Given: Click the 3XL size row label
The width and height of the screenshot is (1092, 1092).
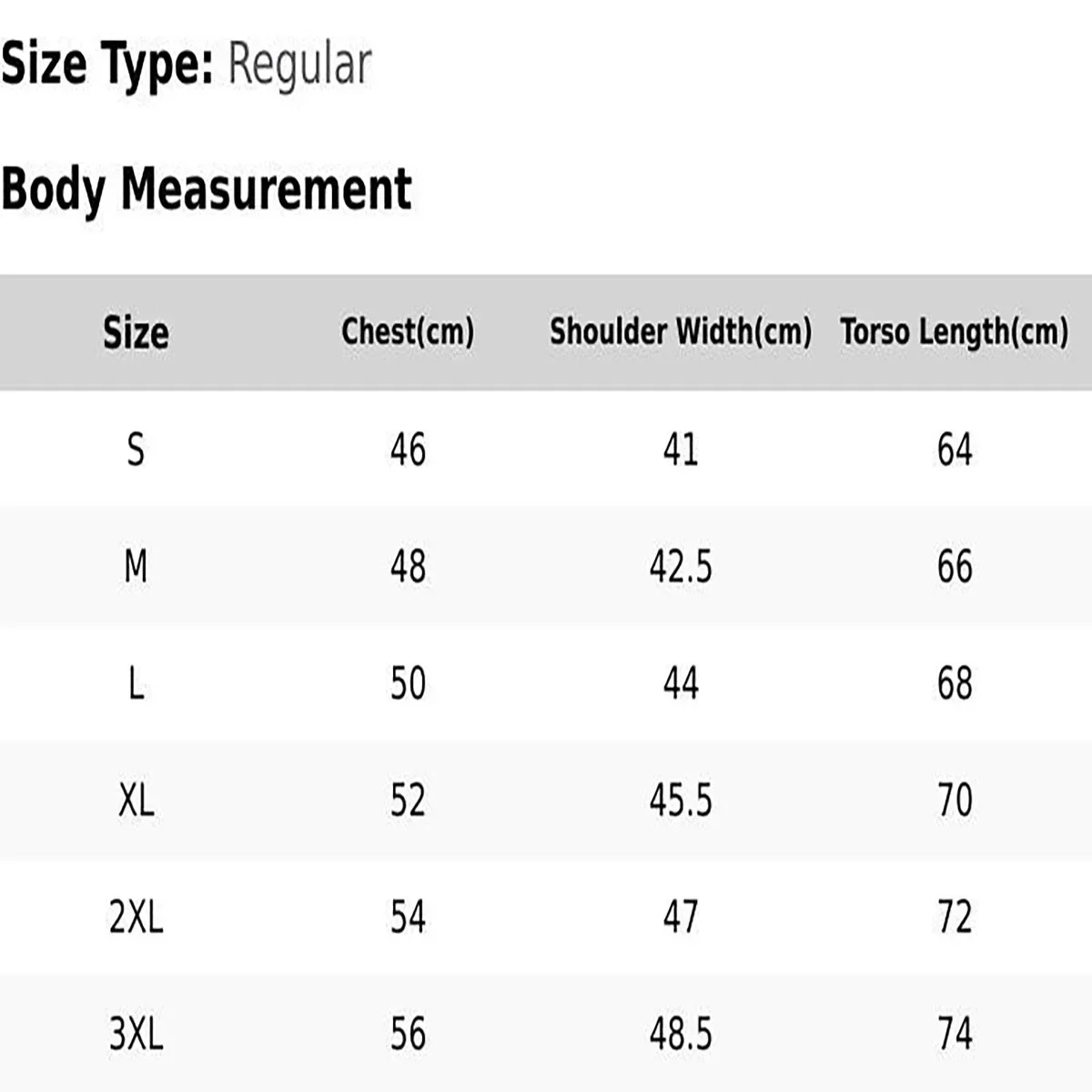Looking at the screenshot, I should click(136, 1034).
